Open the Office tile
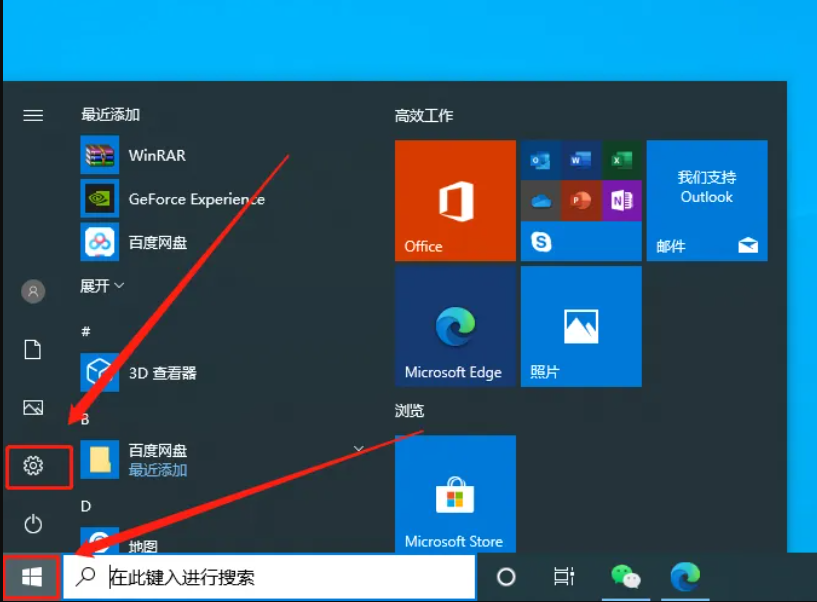This screenshot has width=817, height=602. click(455, 201)
